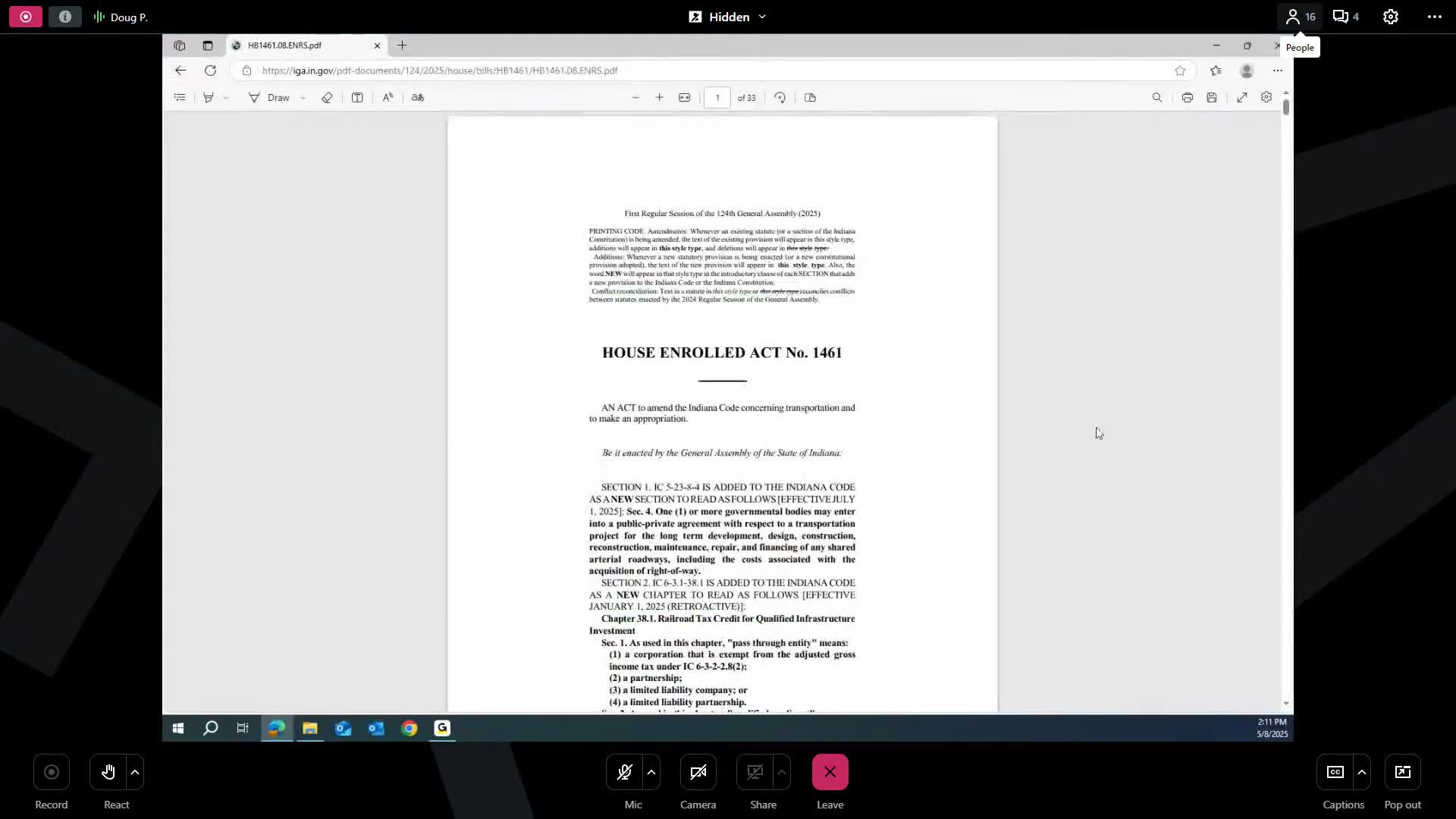Leave the meeting
This screenshot has width=1456, height=819.
tap(830, 772)
